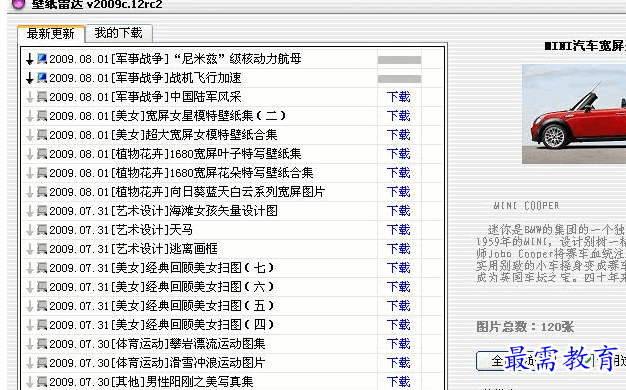Open the 我的下载 tab
This screenshot has height=390, width=626.
pos(119,33)
